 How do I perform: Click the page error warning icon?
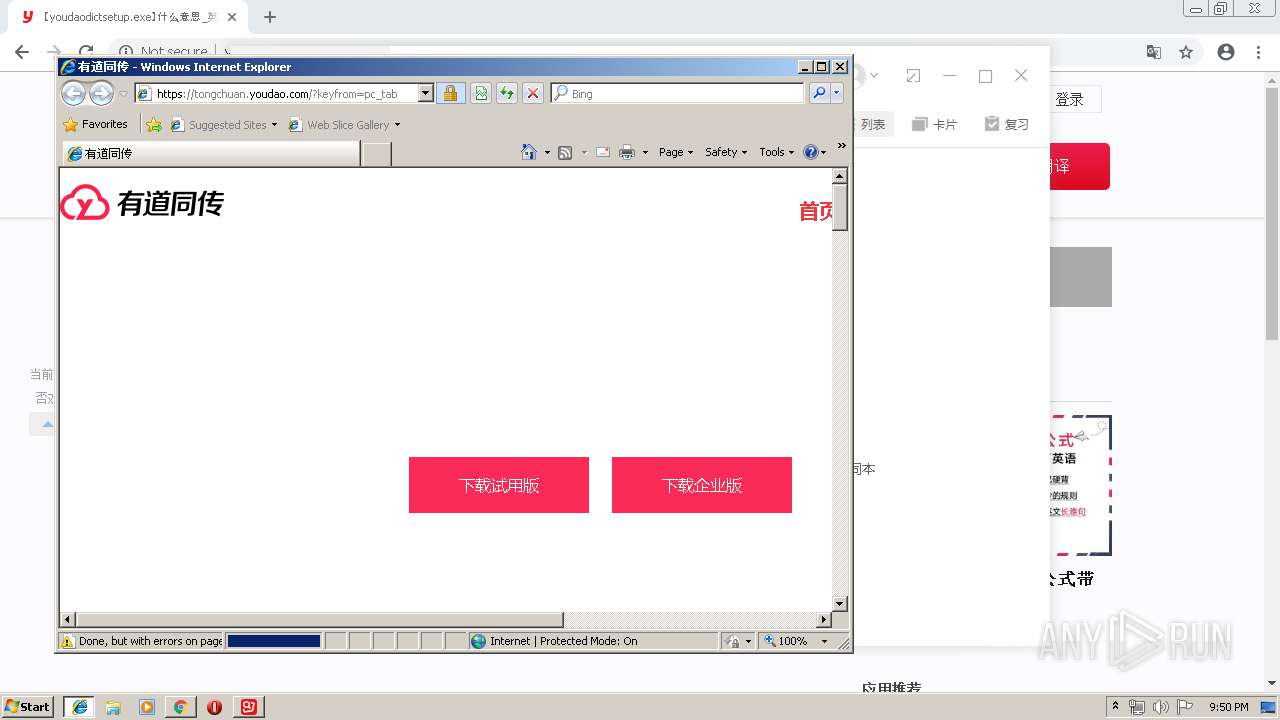coord(68,641)
